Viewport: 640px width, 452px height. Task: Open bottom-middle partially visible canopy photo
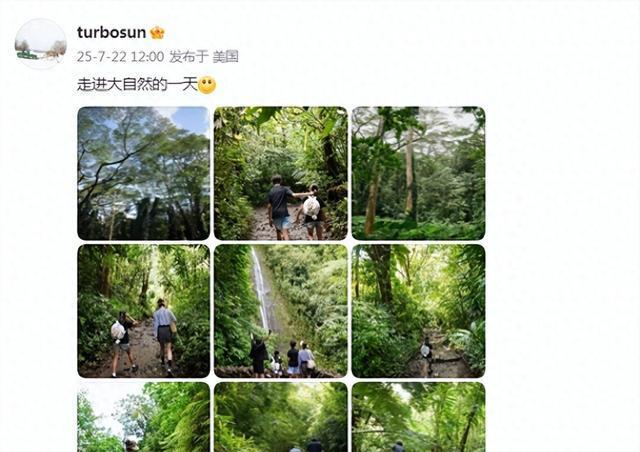(x=281, y=417)
